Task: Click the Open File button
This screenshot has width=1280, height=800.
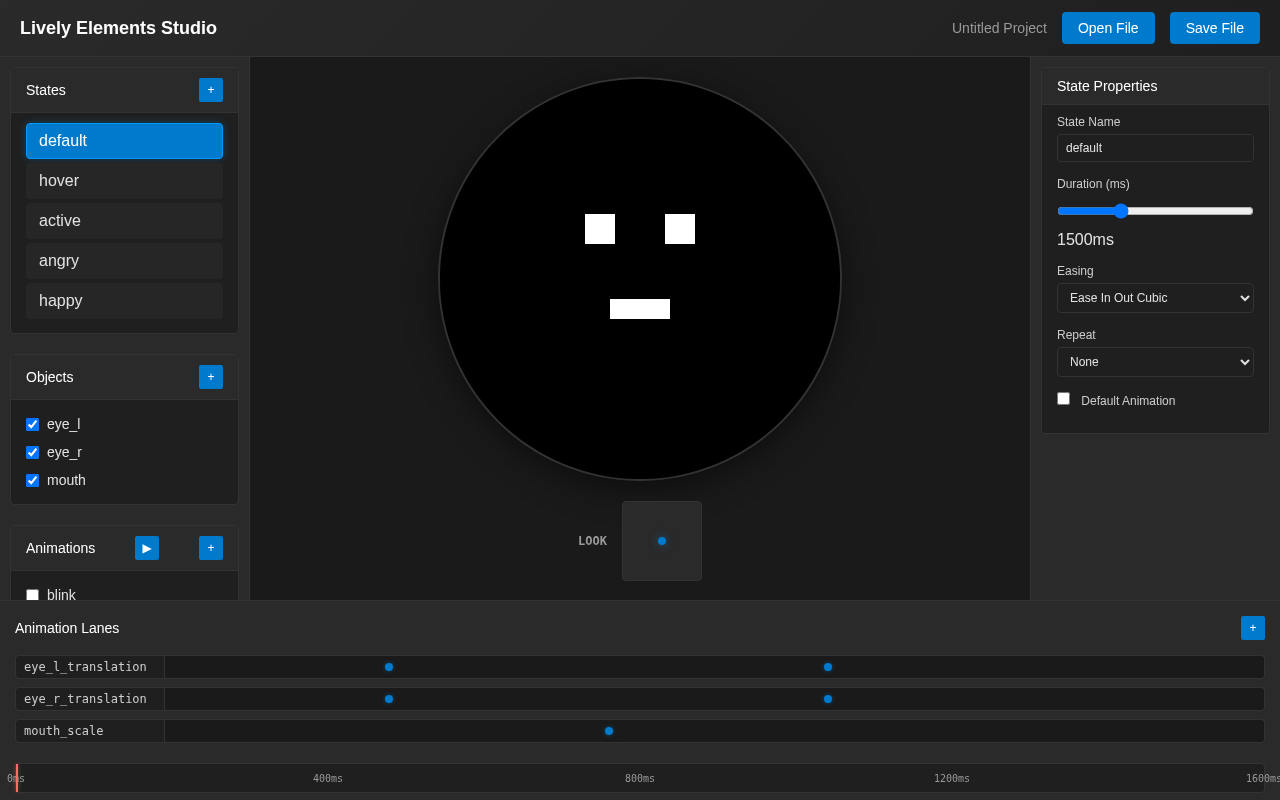Action: click(x=1108, y=28)
